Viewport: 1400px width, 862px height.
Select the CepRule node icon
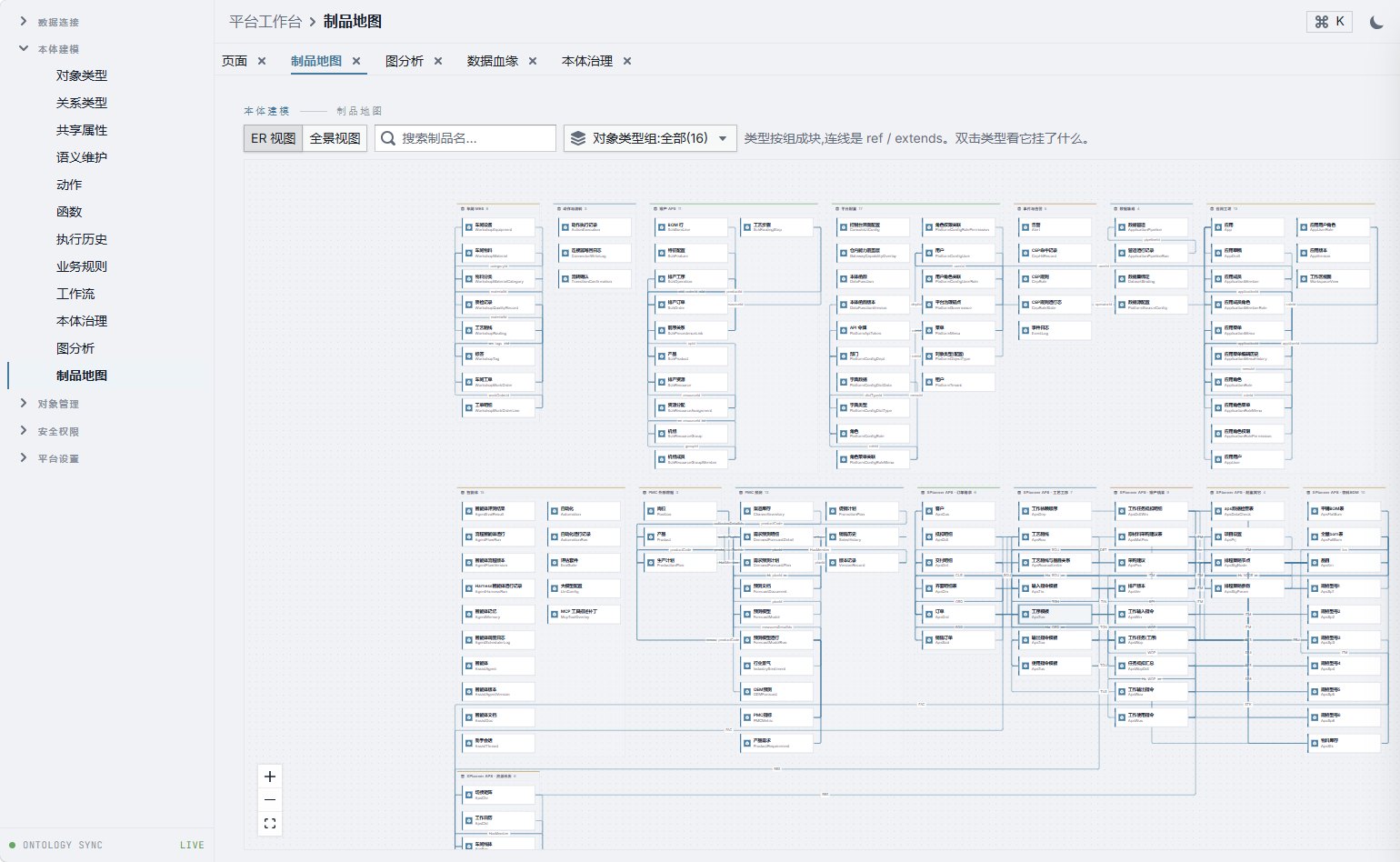pos(1025,279)
